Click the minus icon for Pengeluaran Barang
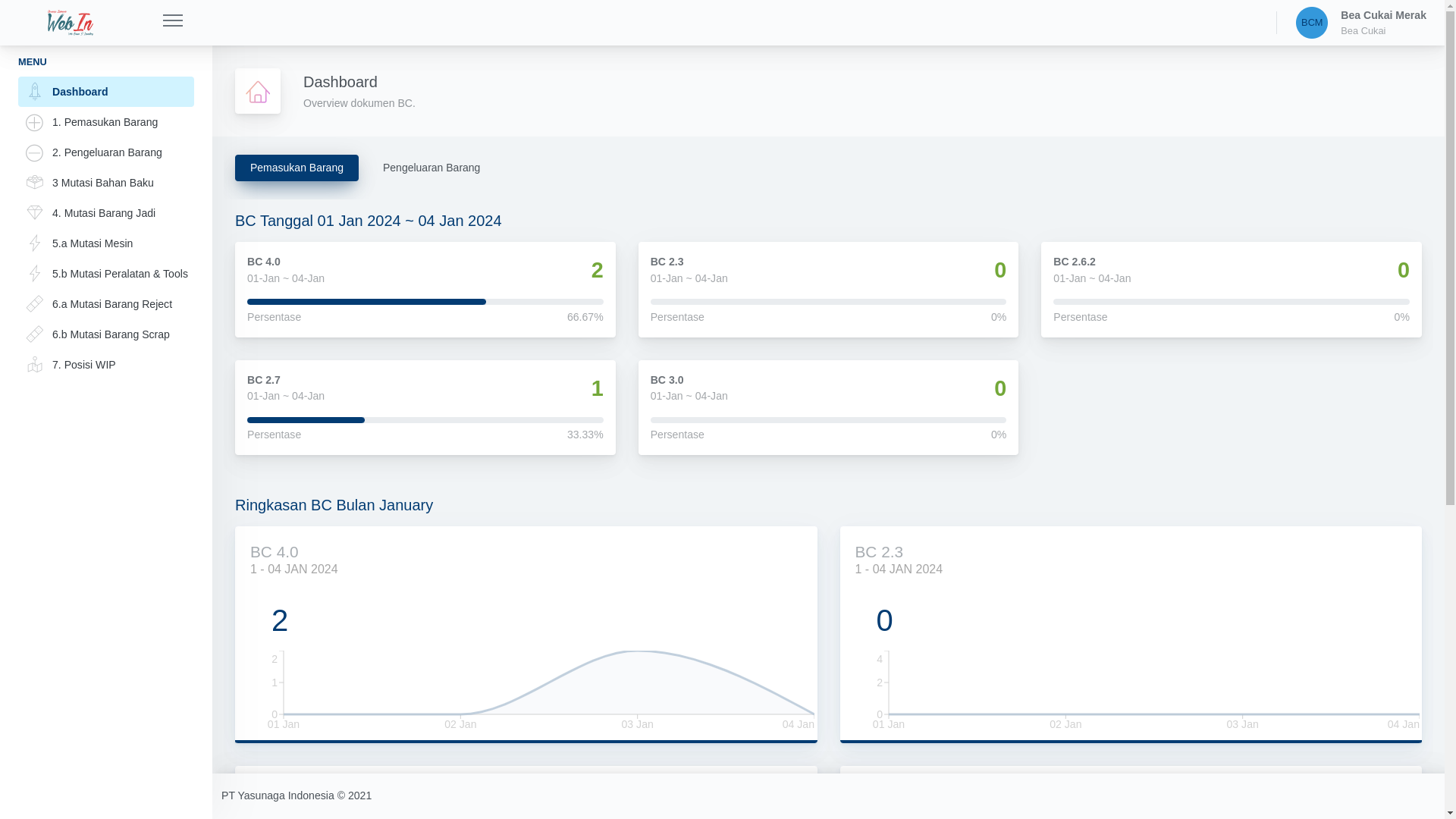Screen dimensions: 1456x819 (34, 152)
